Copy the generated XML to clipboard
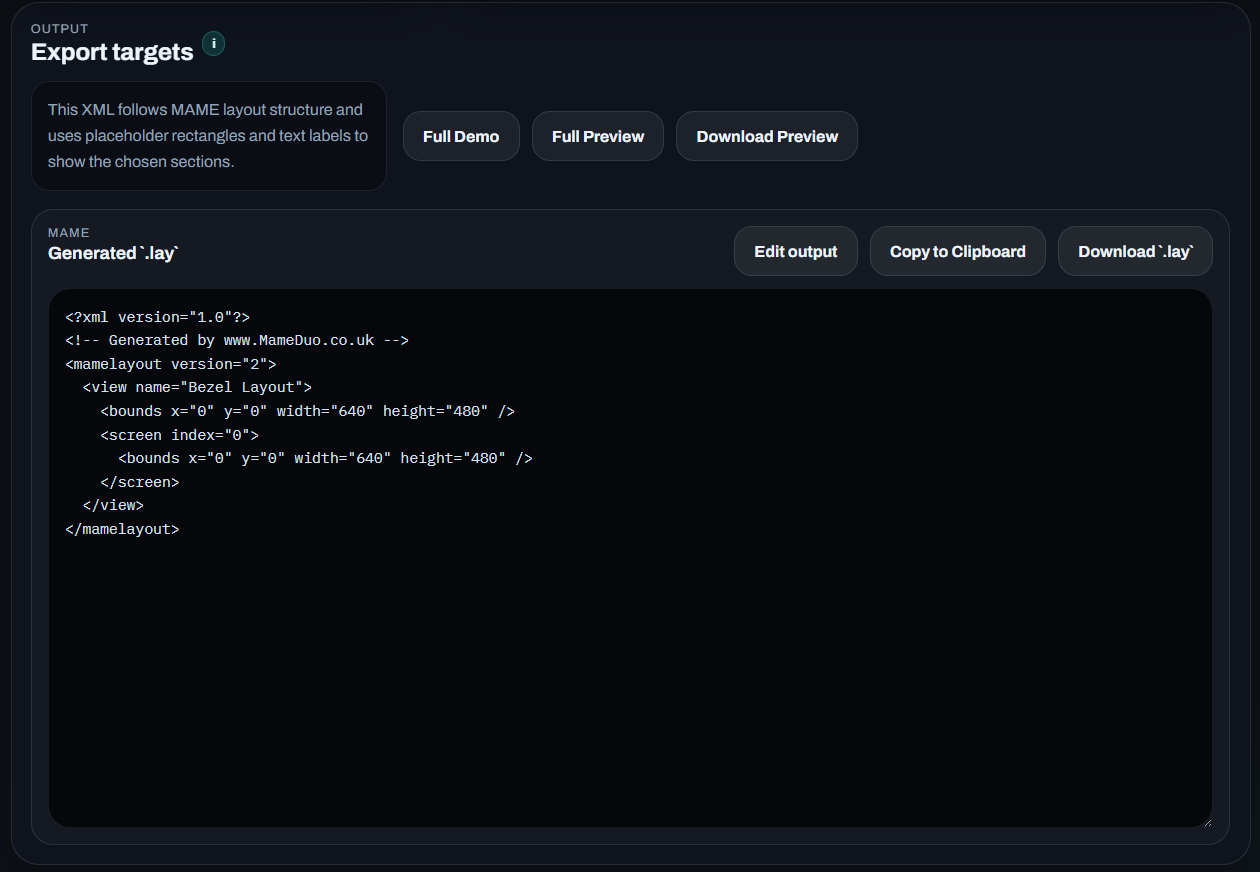 pyautogui.click(x=958, y=251)
